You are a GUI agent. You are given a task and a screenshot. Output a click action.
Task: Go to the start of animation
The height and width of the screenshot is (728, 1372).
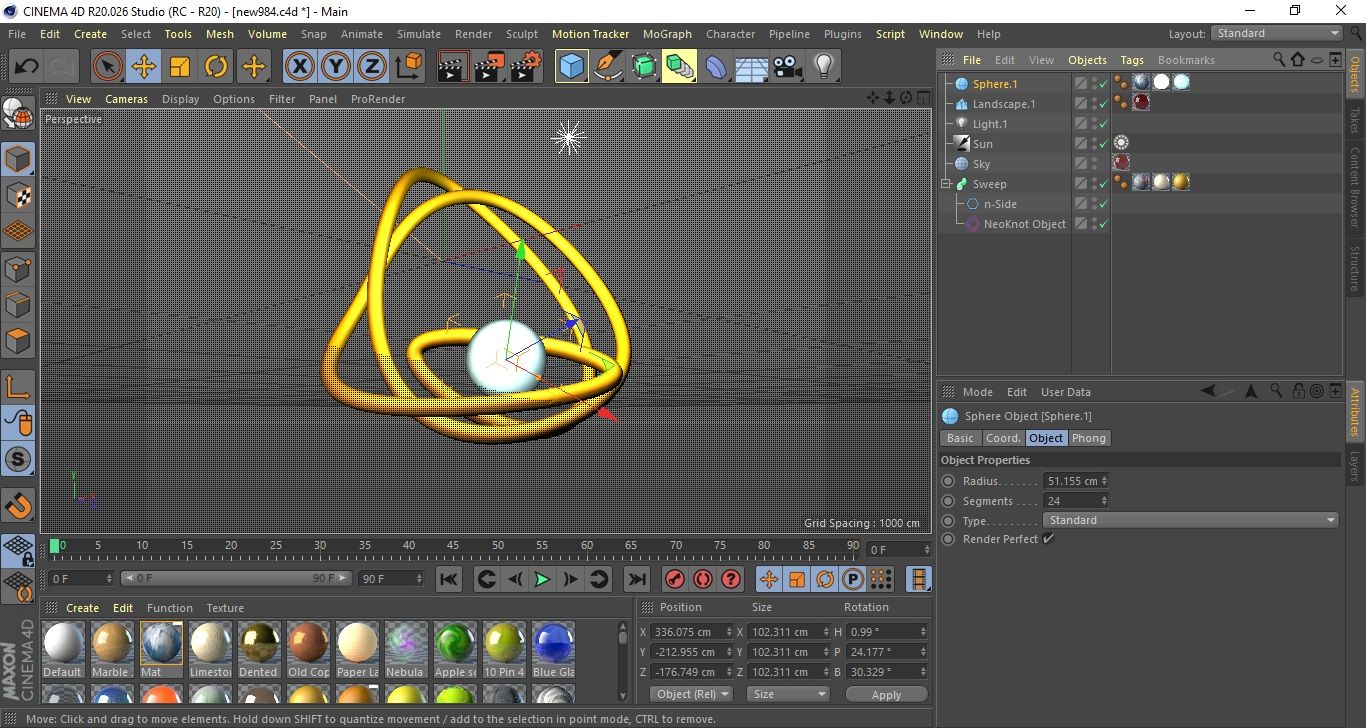[x=449, y=579]
